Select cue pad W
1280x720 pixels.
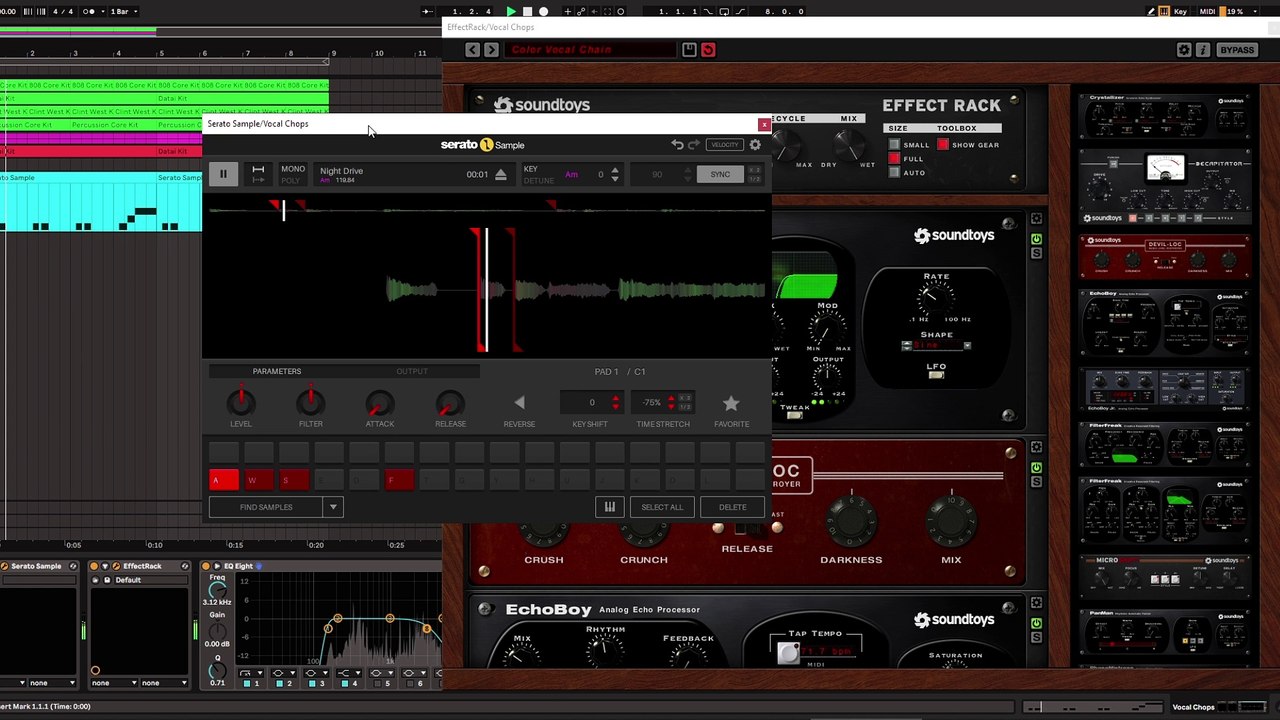(259, 480)
